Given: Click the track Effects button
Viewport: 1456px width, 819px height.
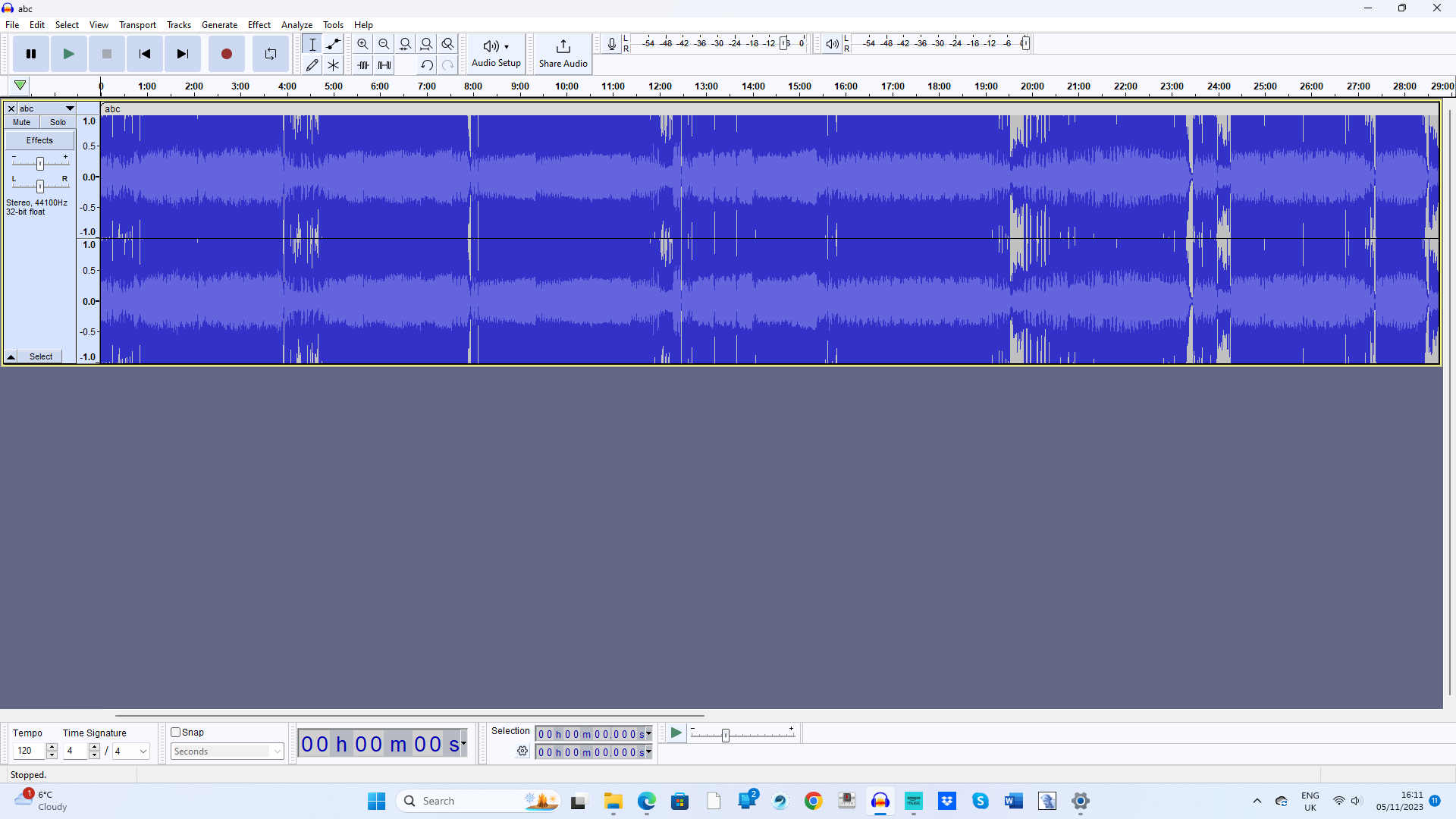Looking at the screenshot, I should [39, 140].
